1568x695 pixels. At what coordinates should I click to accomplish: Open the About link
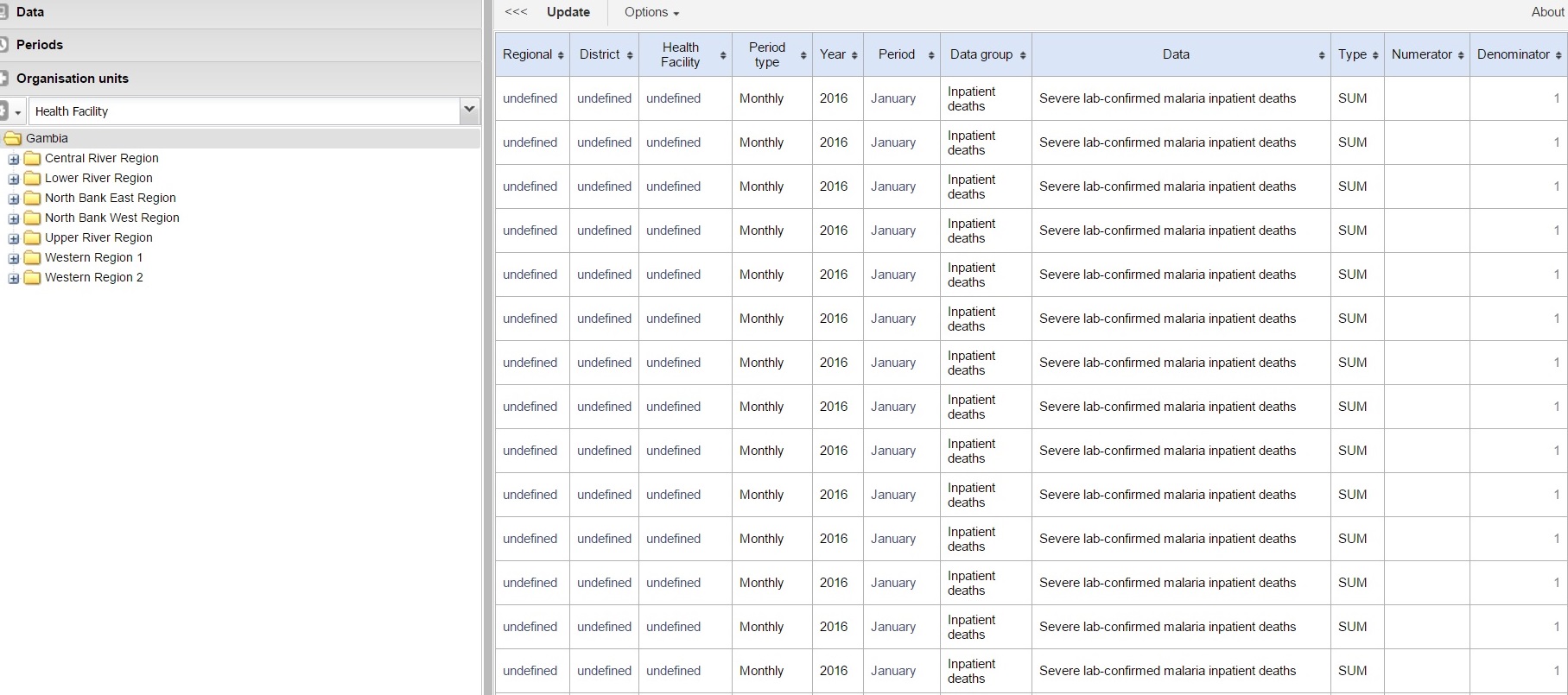[1547, 12]
